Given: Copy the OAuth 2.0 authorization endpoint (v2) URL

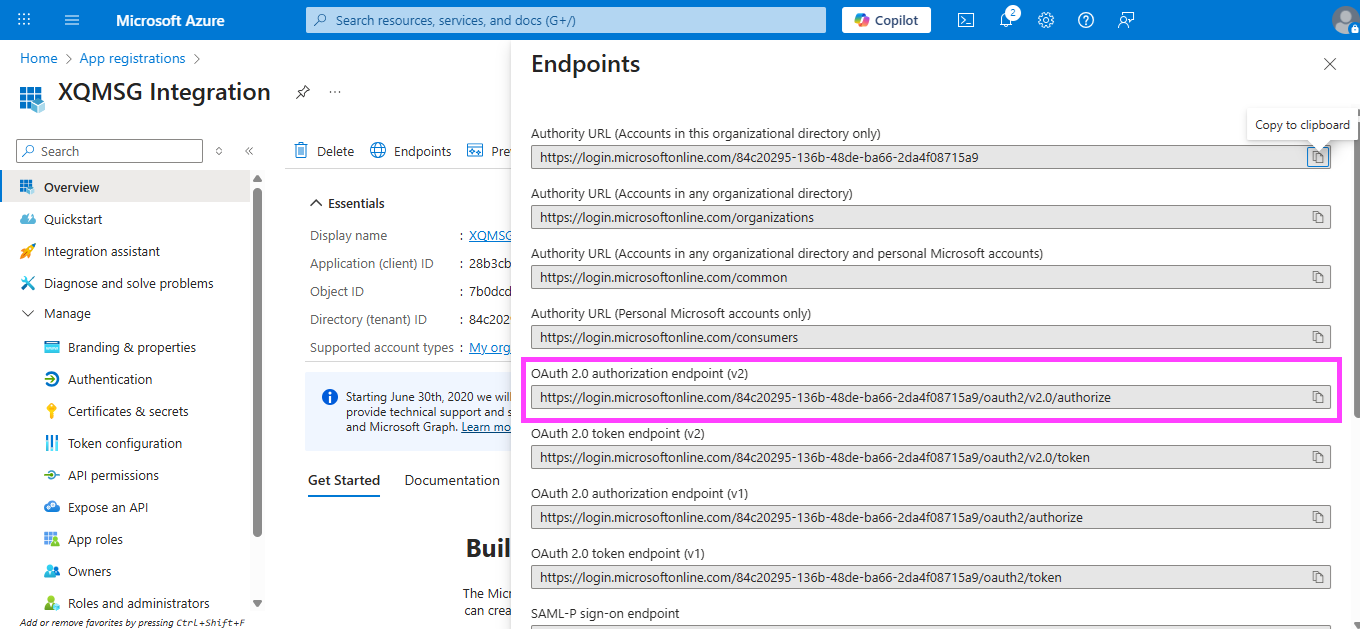Looking at the screenshot, I should (x=1318, y=397).
